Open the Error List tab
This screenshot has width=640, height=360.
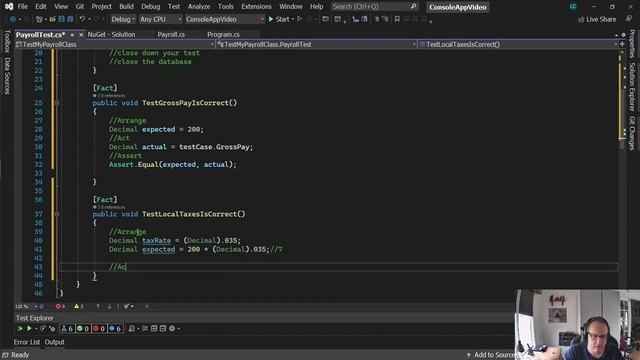tap(27, 342)
